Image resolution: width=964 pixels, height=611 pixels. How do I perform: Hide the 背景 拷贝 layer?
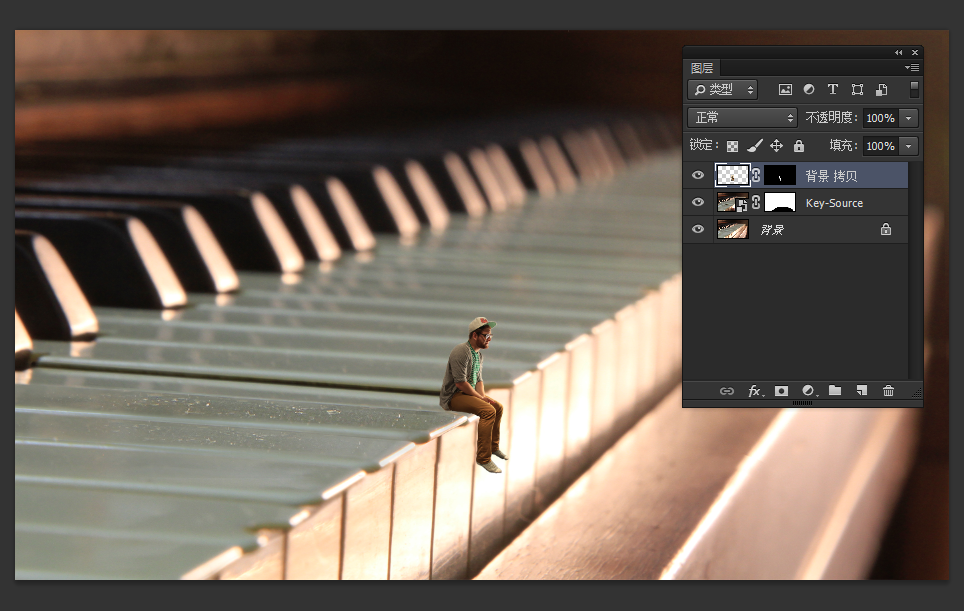click(698, 175)
